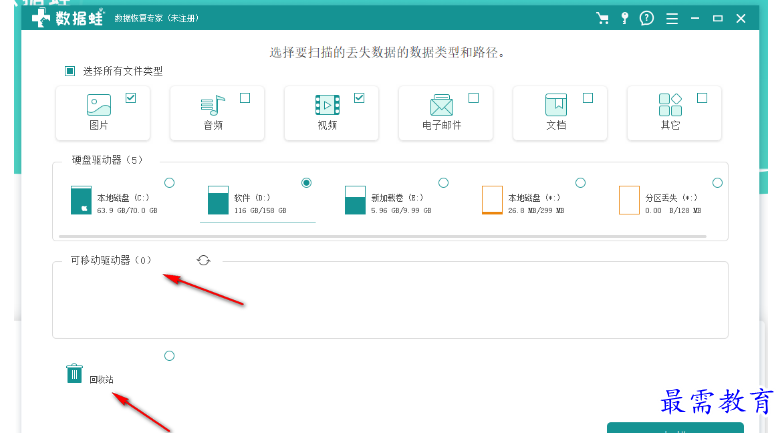The height and width of the screenshot is (433, 782).
Task: Click the 电子邮件 email type icon
Action: pyautogui.click(x=441, y=105)
